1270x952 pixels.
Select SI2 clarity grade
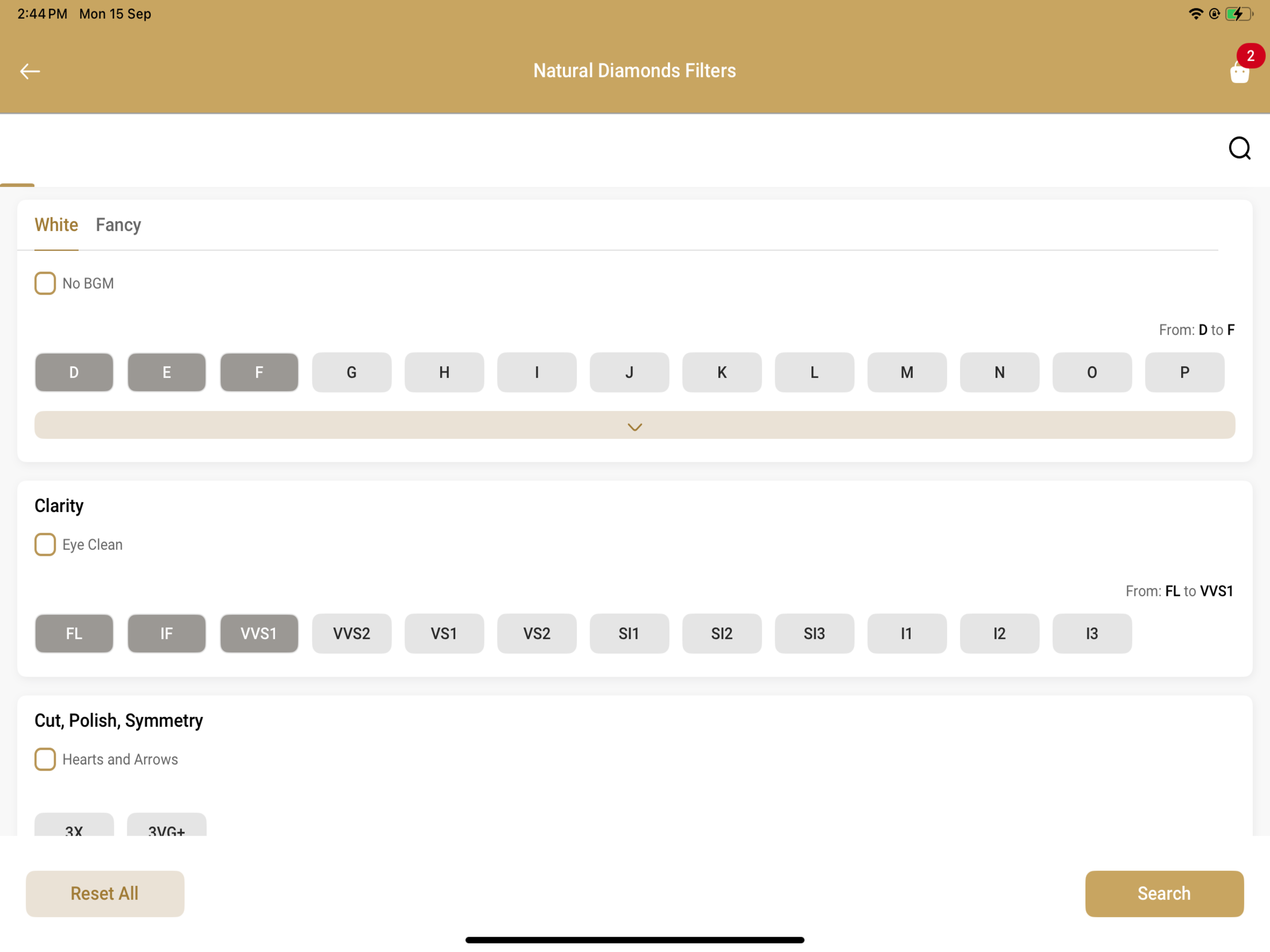pyautogui.click(x=721, y=633)
